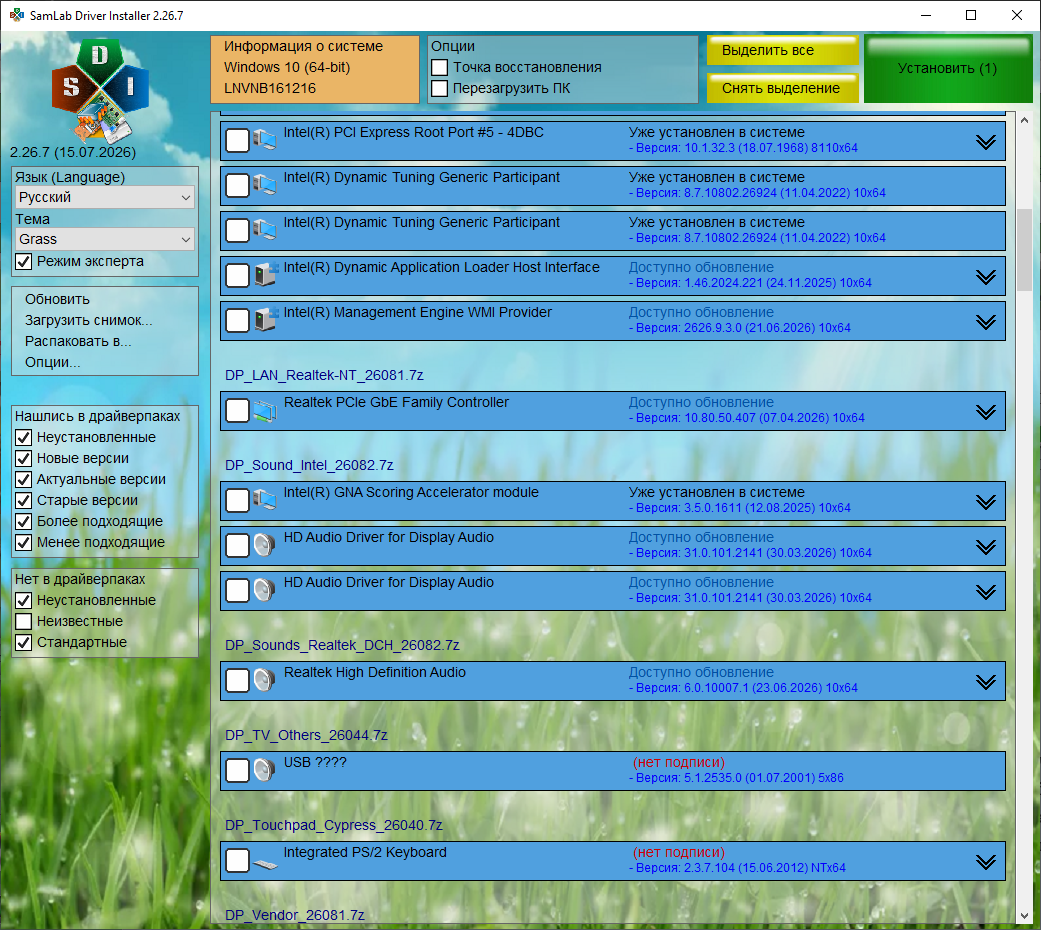
Task: Click SamLab app icon in title bar
Action: [16, 15]
